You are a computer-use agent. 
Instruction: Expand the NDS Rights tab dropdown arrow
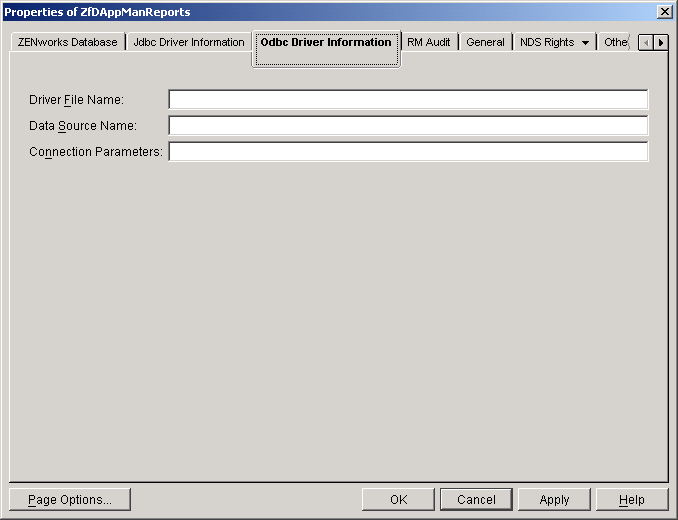click(x=585, y=43)
